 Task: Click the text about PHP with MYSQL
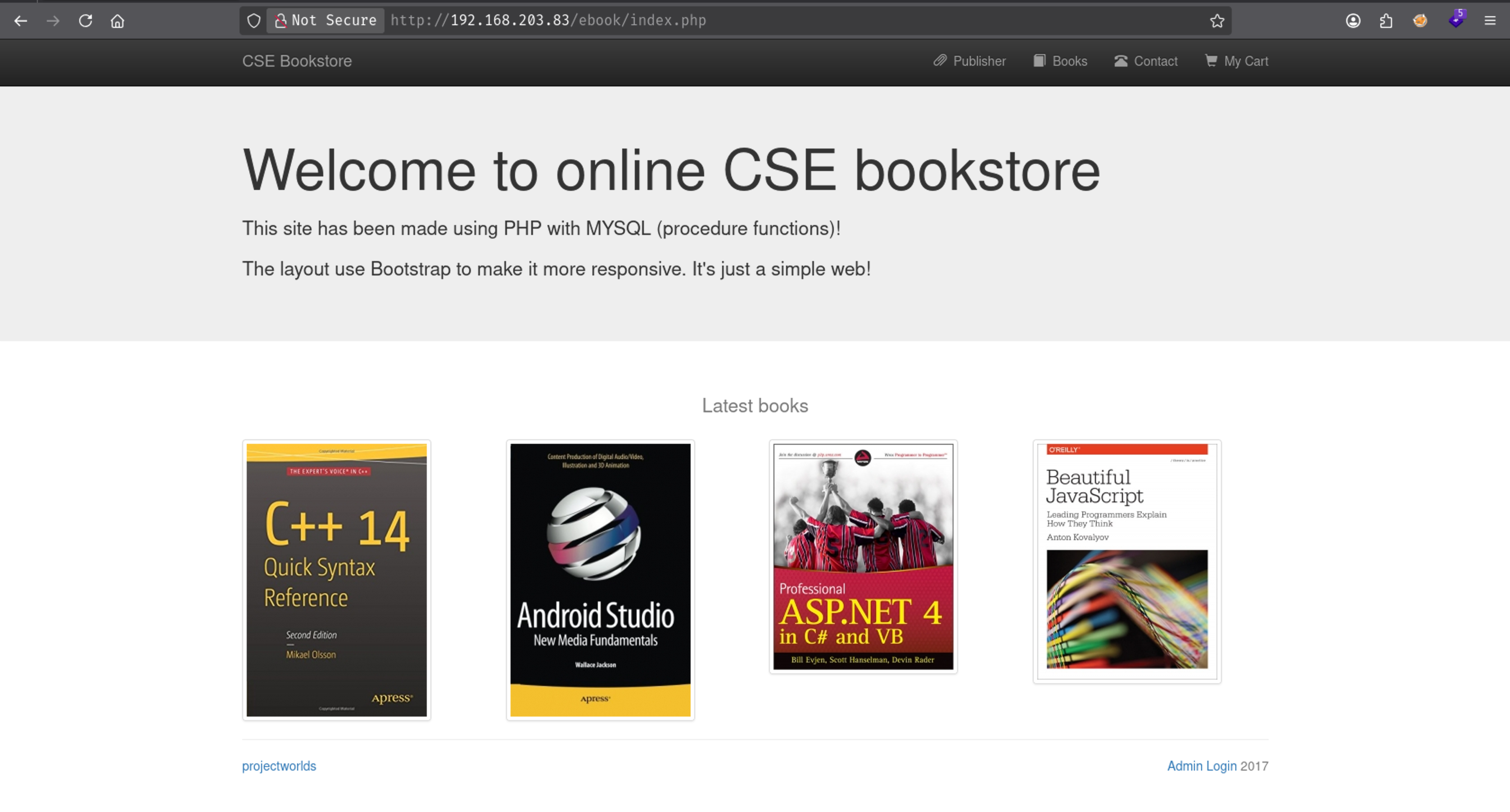541,229
